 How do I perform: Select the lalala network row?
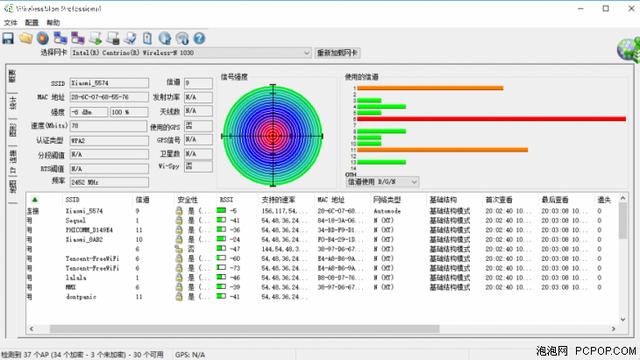(x=322, y=278)
